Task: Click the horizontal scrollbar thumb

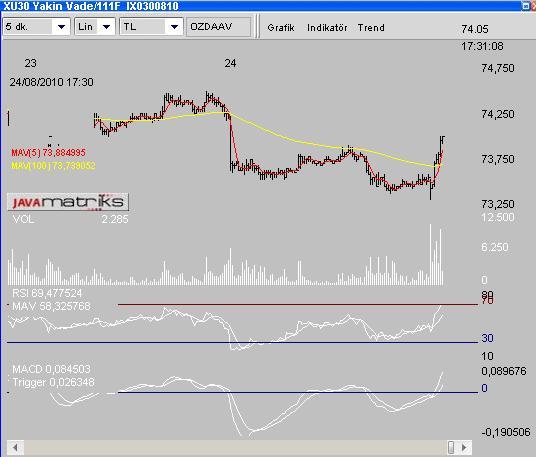Action: (x=451, y=447)
